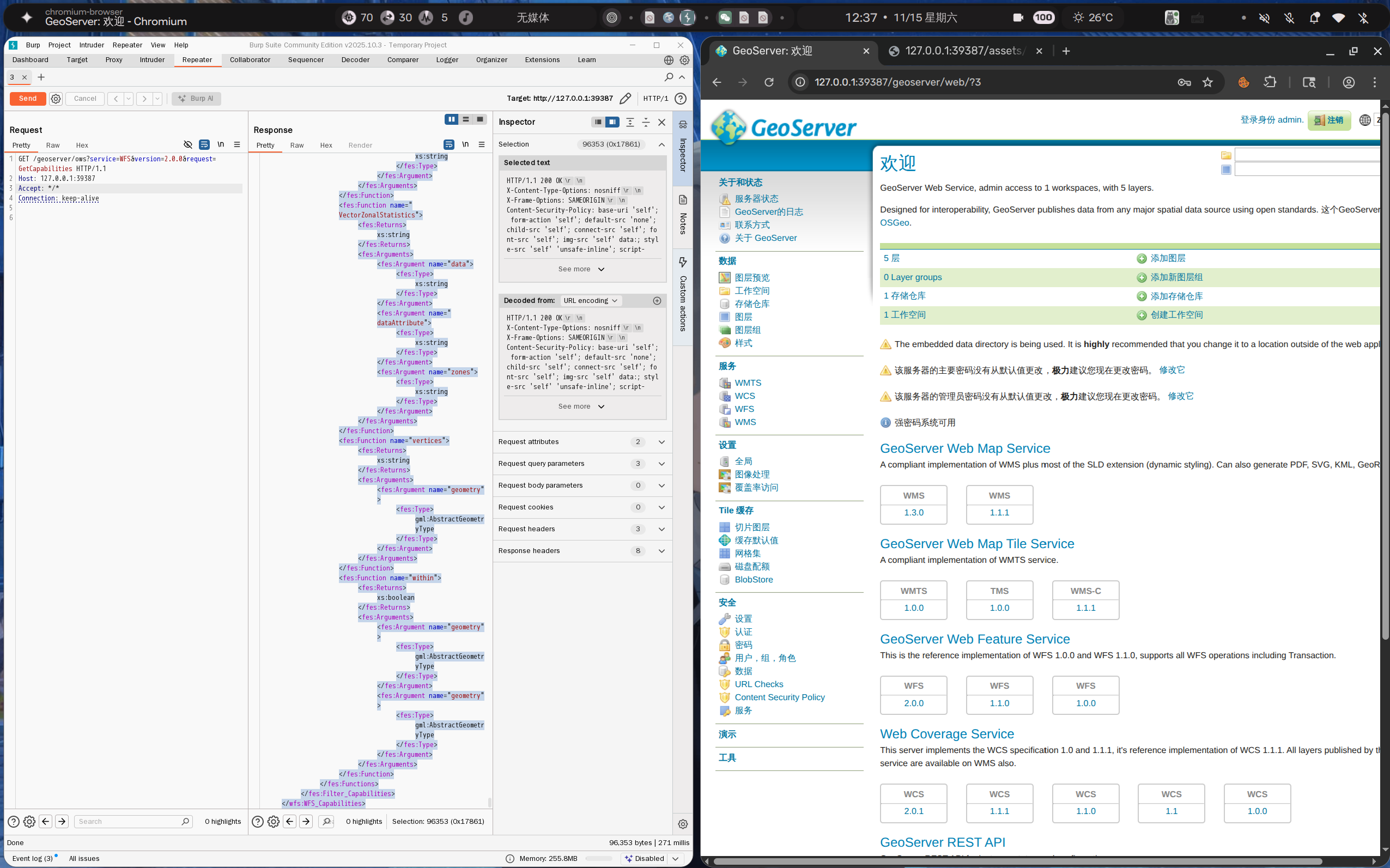The image size is (1390, 868).
Task: Click the Send request button
Action: coord(28,98)
